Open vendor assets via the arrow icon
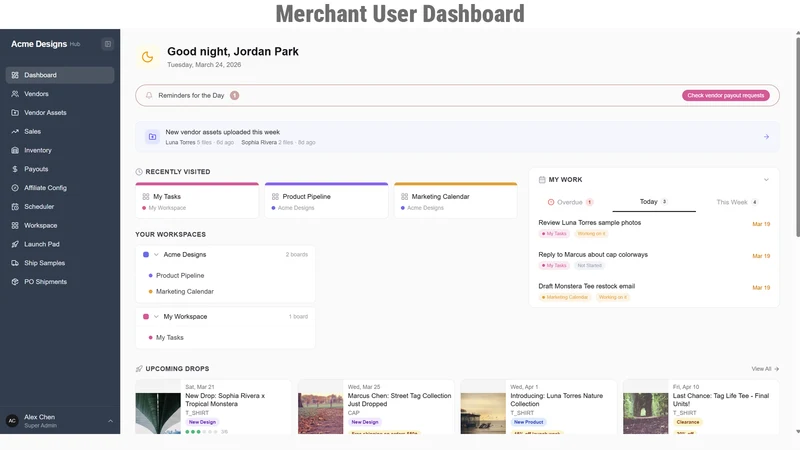 coord(766,137)
